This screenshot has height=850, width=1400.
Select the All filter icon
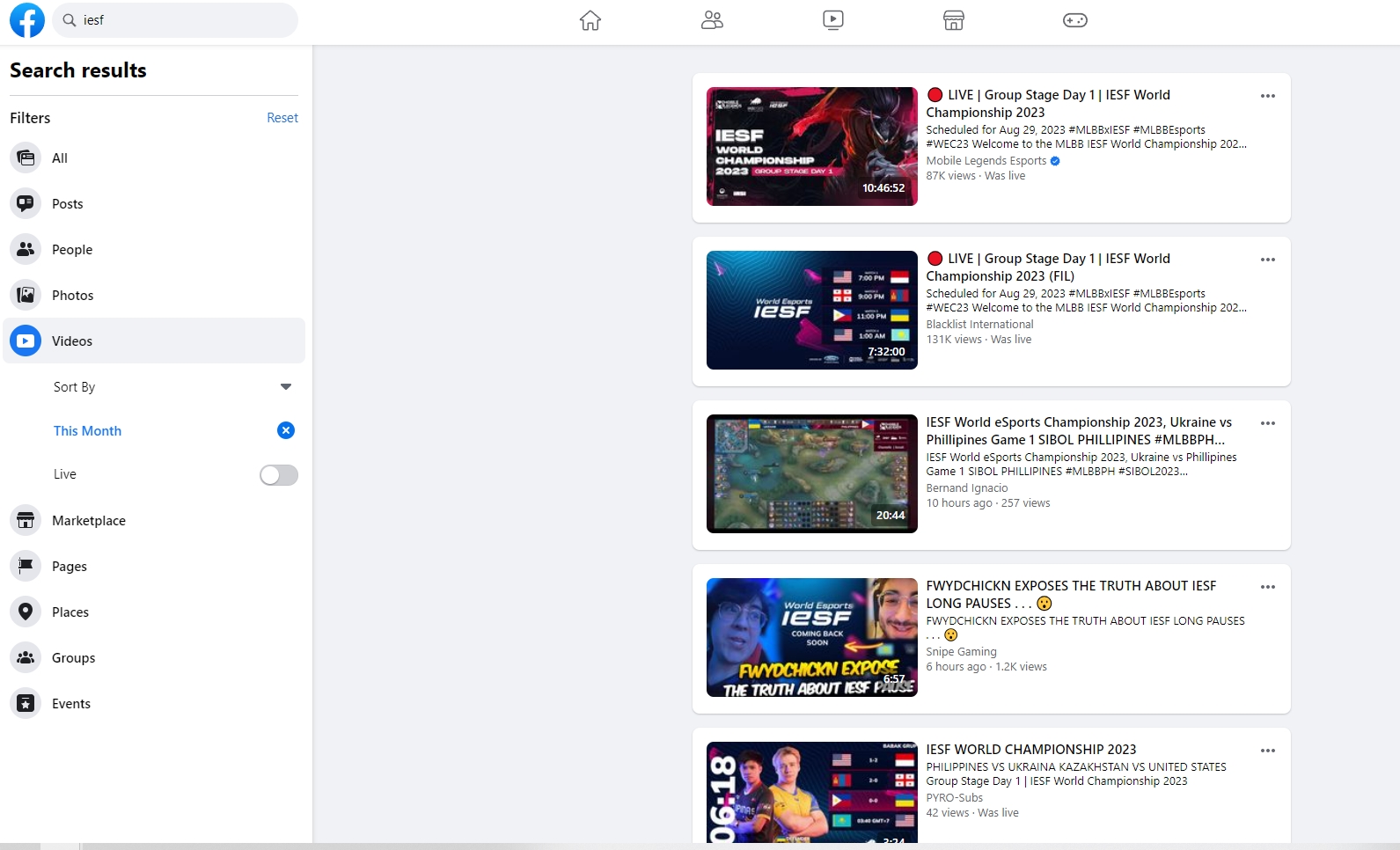coord(26,158)
